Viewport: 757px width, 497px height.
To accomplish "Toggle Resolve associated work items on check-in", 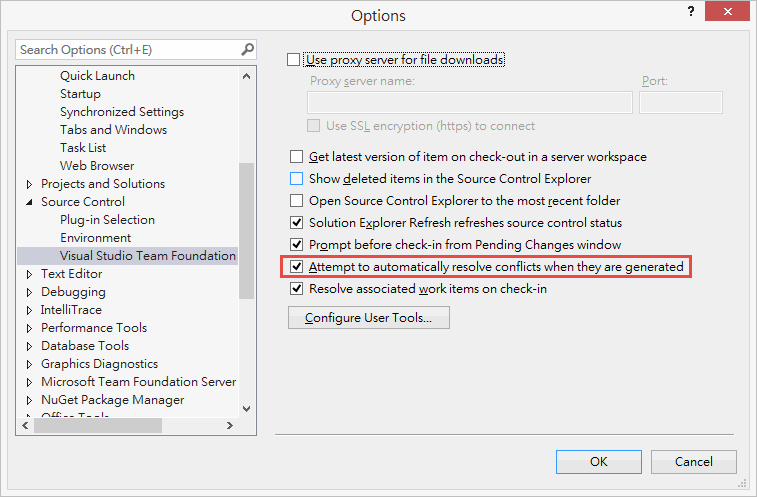I will [296, 289].
